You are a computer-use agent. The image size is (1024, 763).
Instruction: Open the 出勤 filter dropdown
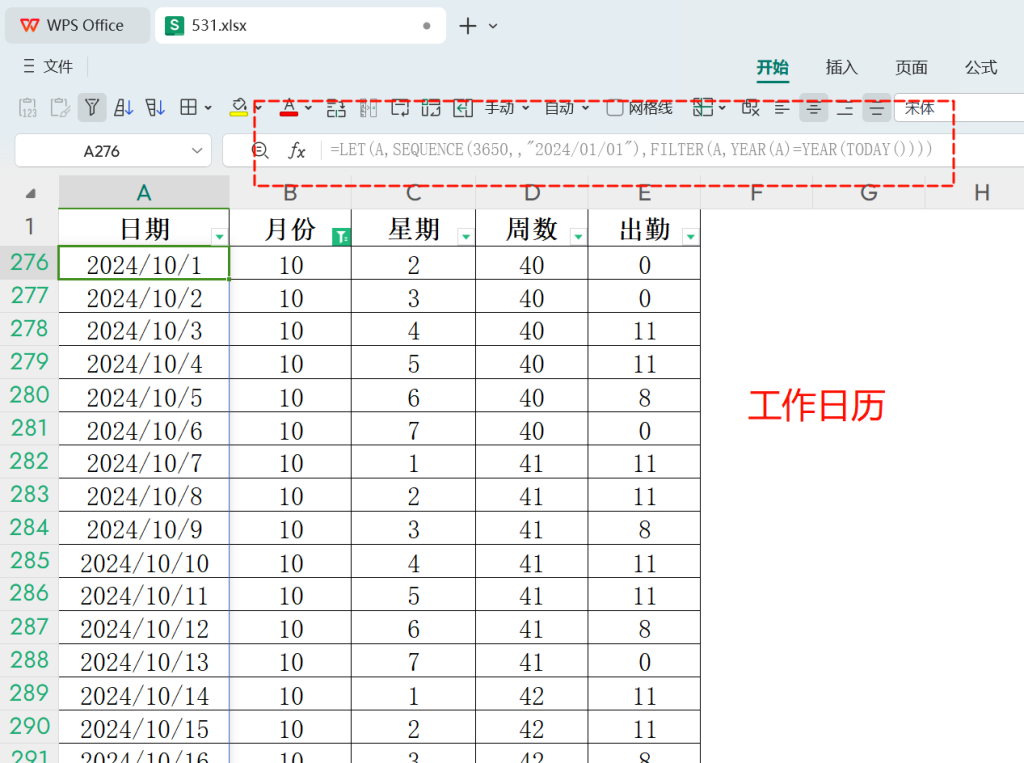click(x=690, y=236)
